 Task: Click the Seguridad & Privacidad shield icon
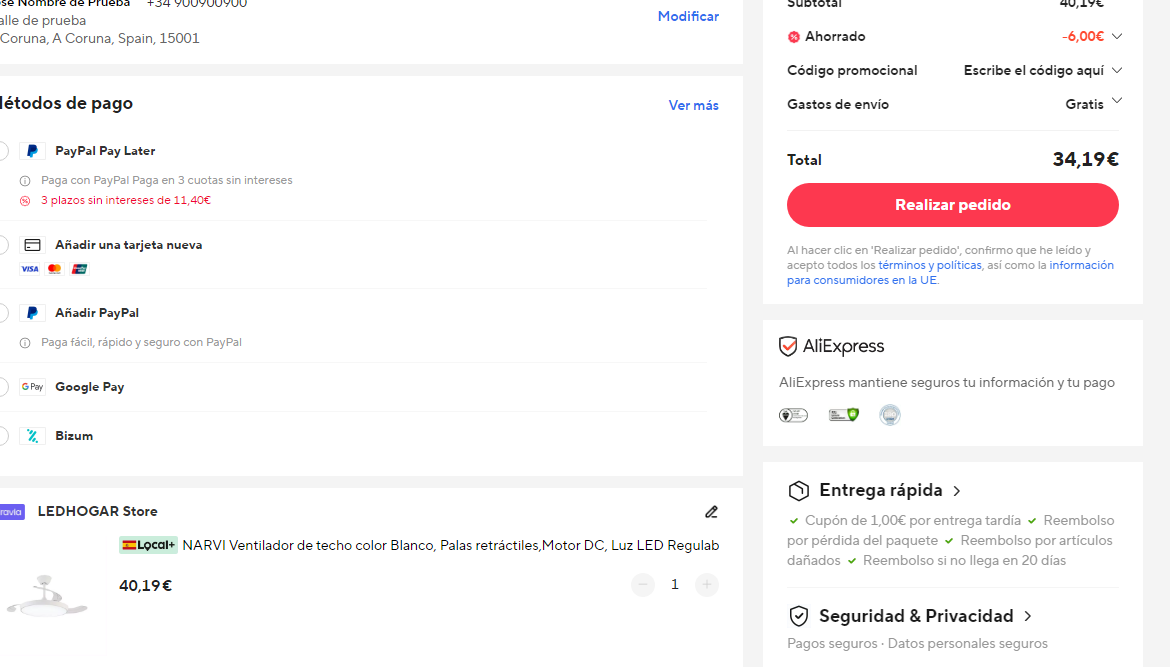point(798,616)
